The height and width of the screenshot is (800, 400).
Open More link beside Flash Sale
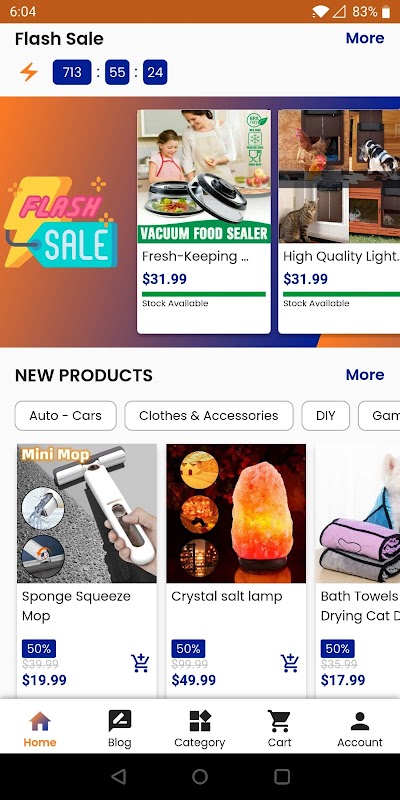click(365, 38)
